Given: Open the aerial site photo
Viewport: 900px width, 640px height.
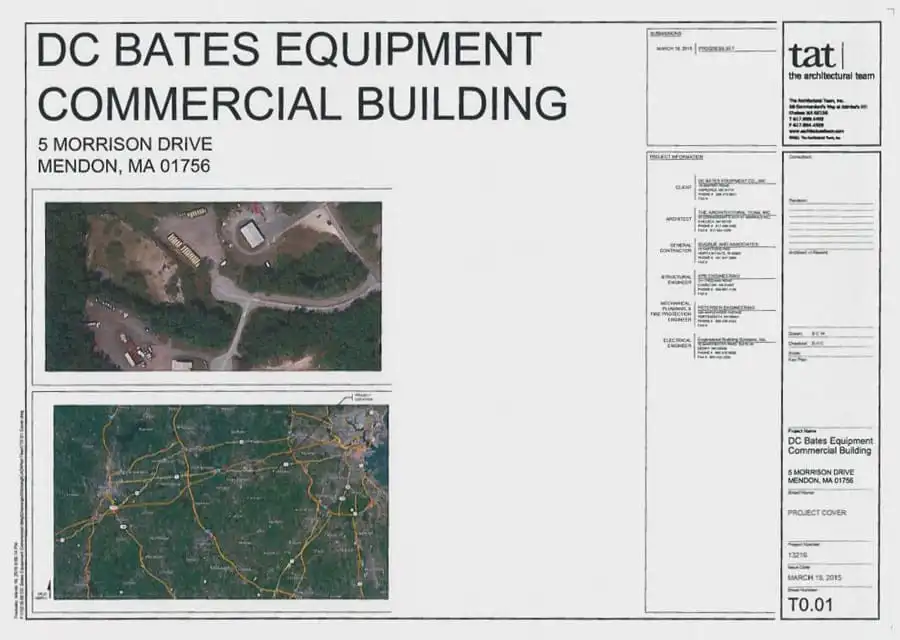Looking at the screenshot, I should click(213, 286).
